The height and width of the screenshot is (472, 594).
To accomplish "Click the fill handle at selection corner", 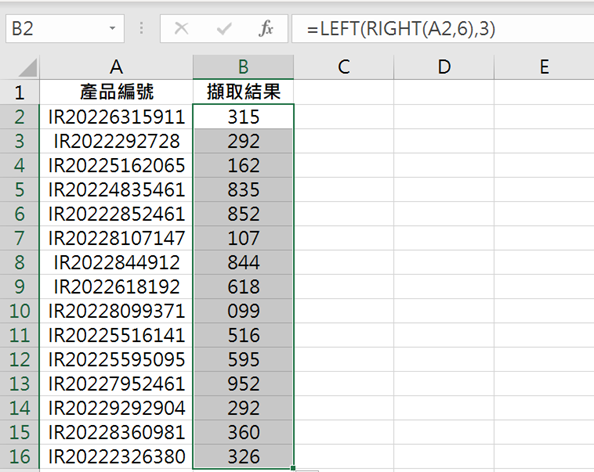I will [x=293, y=468].
